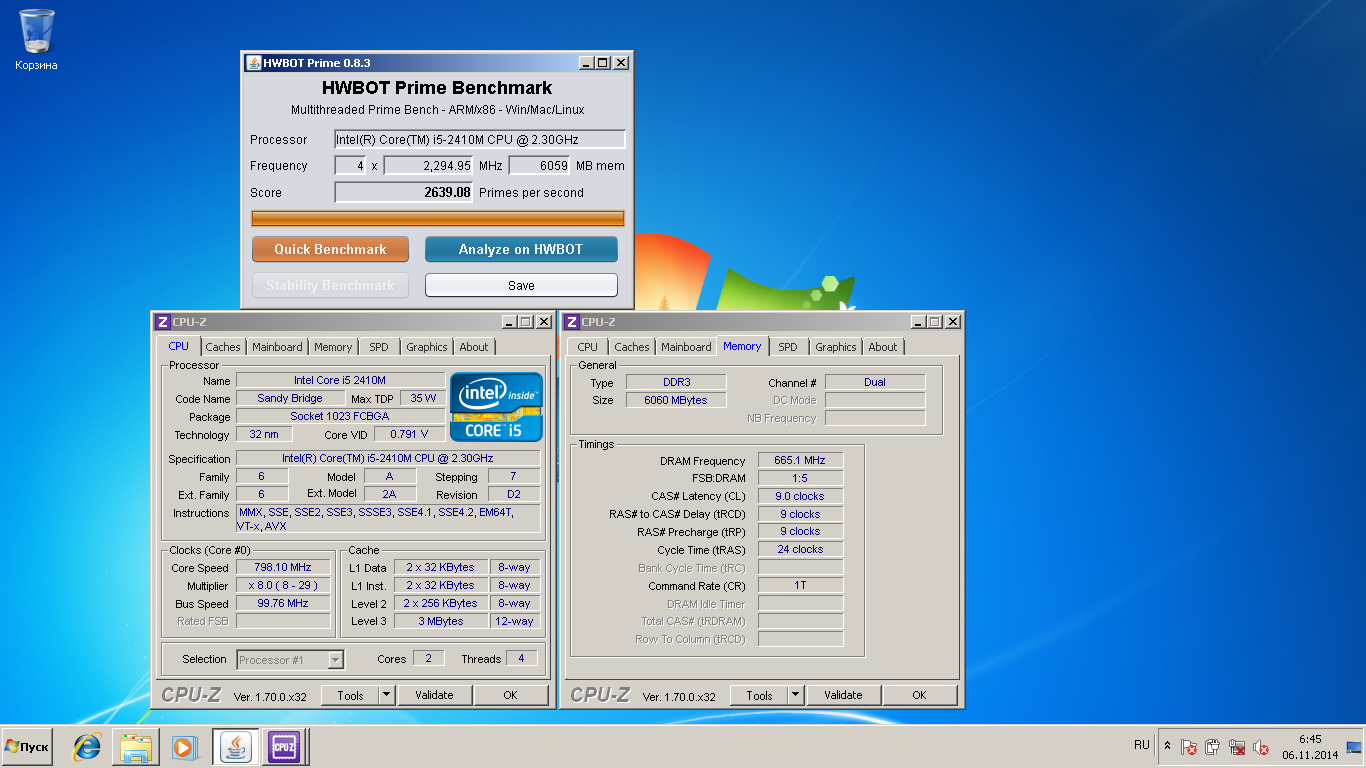
Task: Click Tools button in right CPU-Z window
Action: point(759,695)
